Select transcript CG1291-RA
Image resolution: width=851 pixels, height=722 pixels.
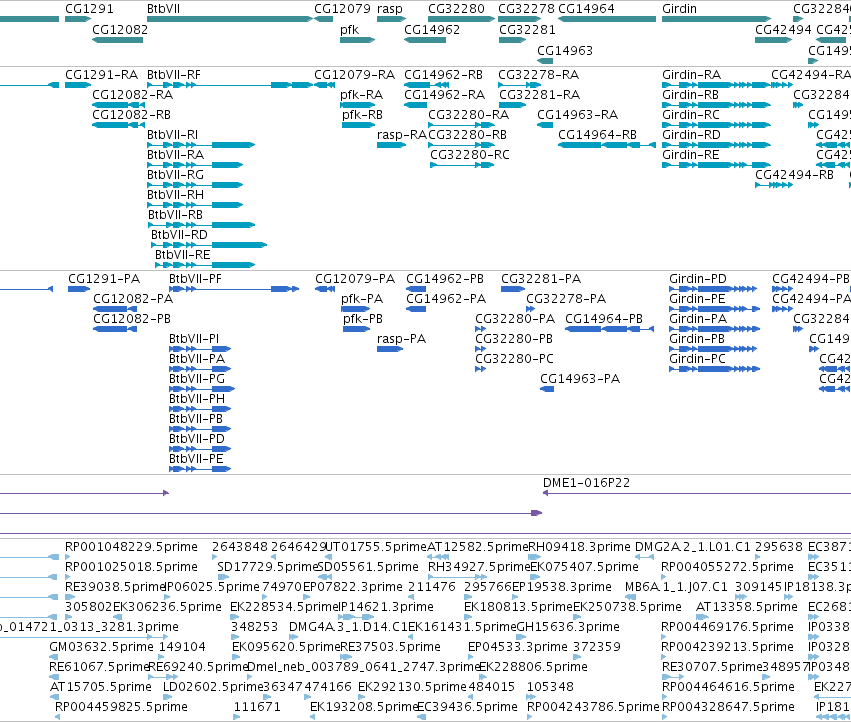79,85
